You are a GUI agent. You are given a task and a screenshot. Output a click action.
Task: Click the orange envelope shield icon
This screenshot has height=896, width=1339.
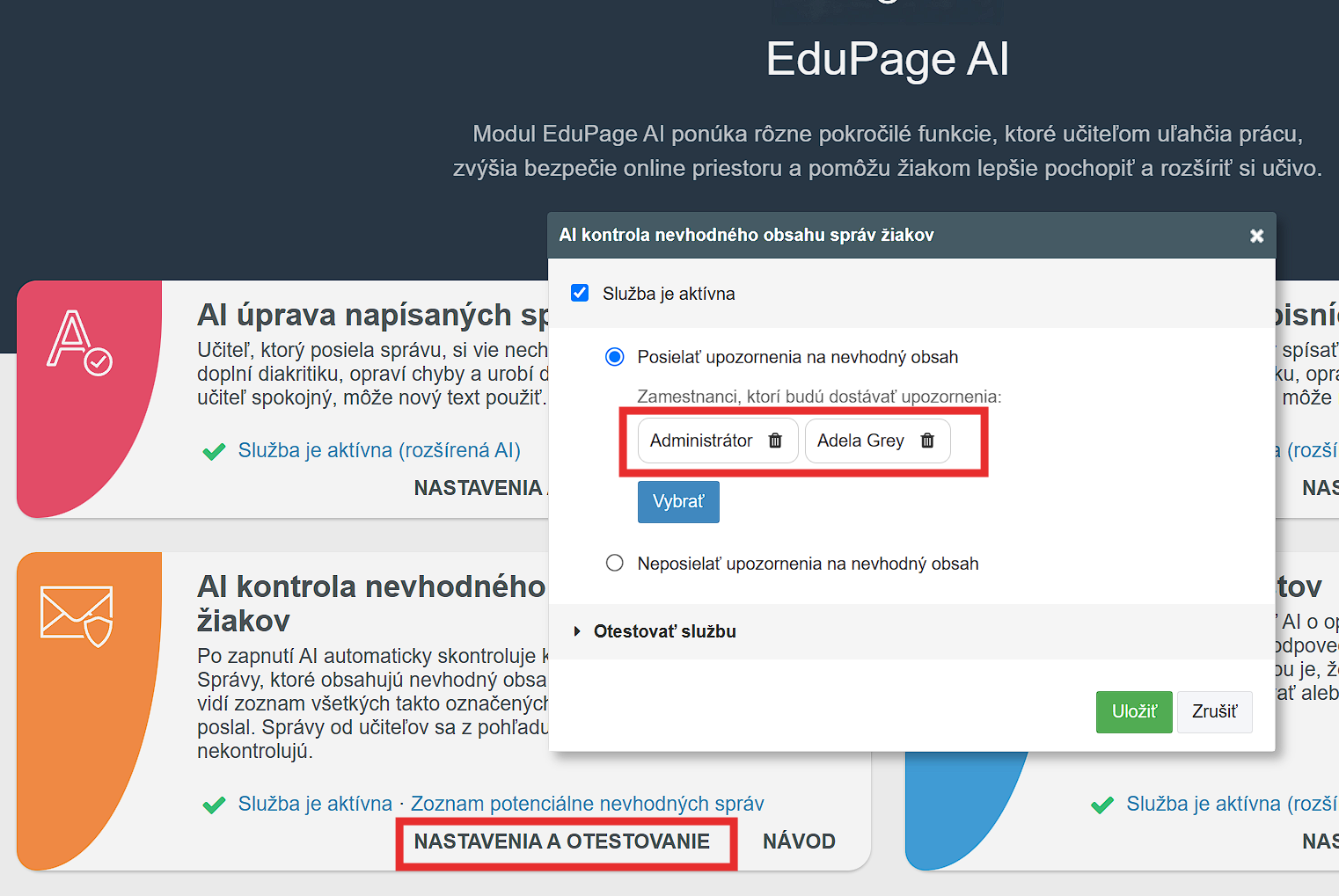click(77, 616)
